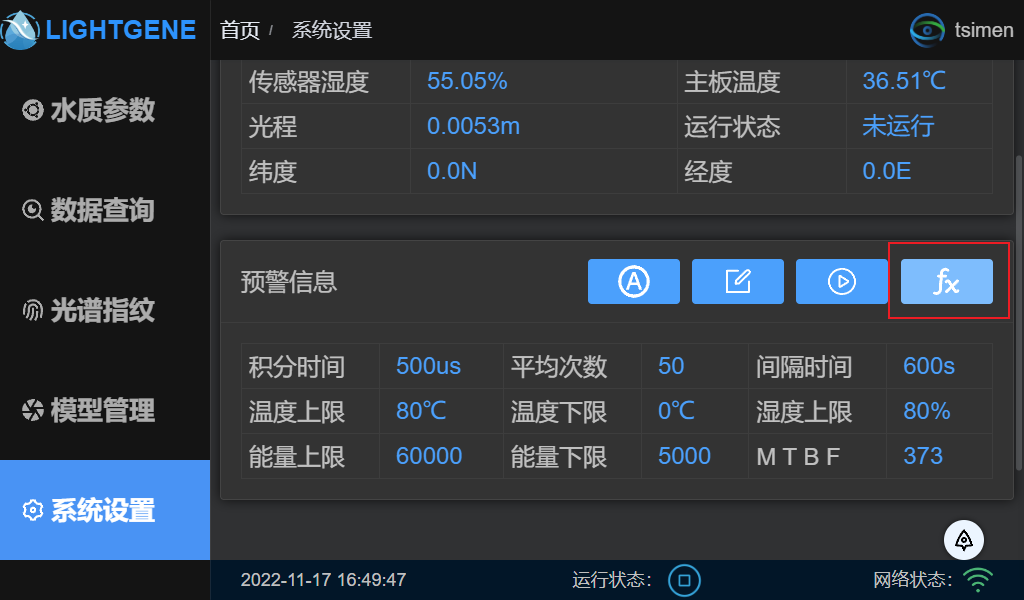The height and width of the screenshot is (600, 1024).
Task: Click the 80% 湿度上限 value
Action: click(927, 411)
